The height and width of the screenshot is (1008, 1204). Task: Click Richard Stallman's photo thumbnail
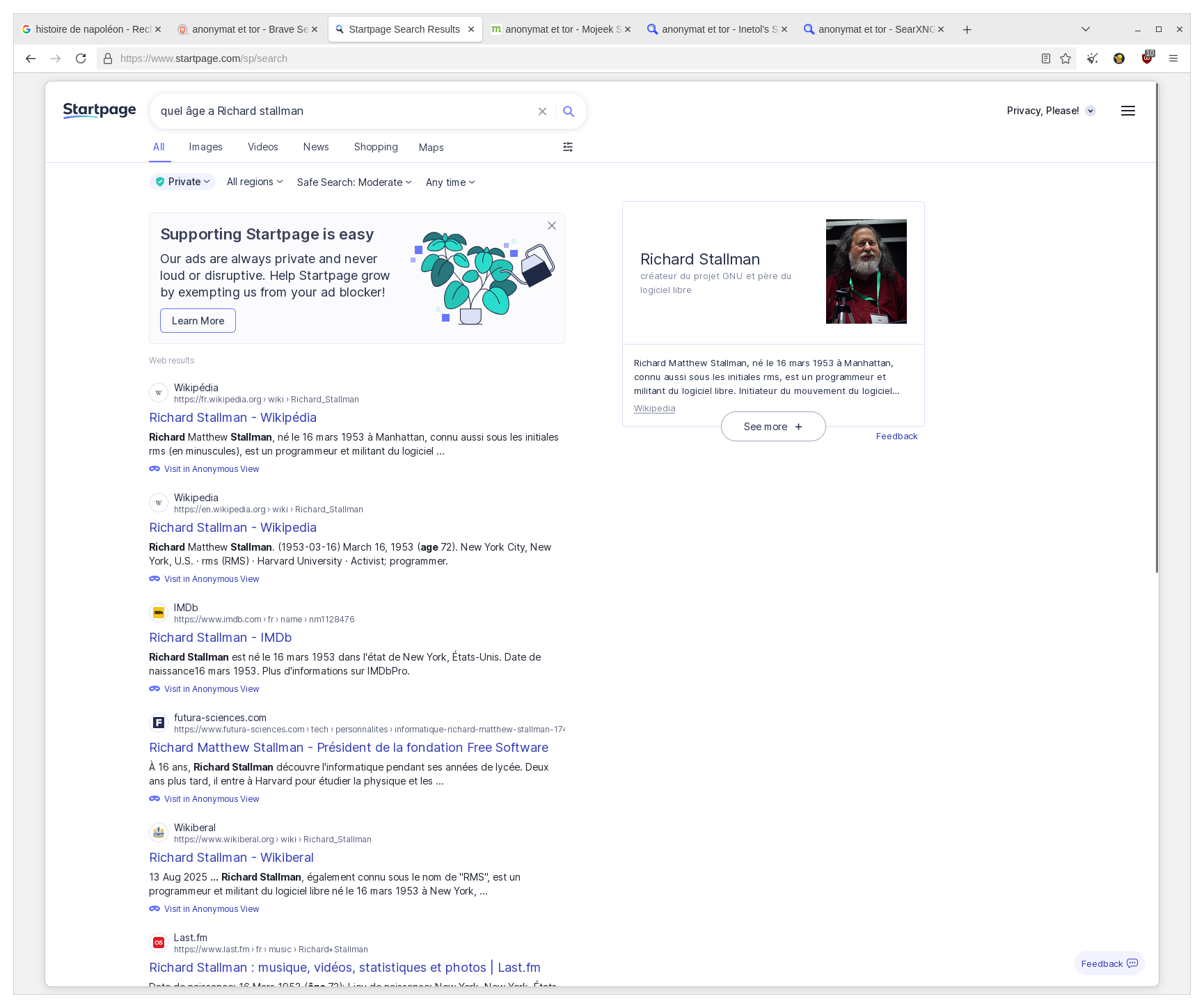[866, 271]
